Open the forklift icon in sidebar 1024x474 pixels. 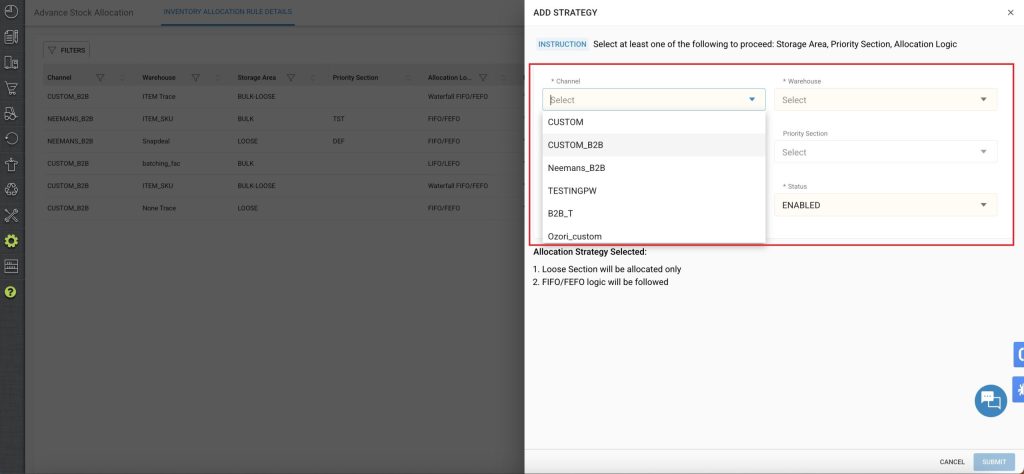coord(12,113)
